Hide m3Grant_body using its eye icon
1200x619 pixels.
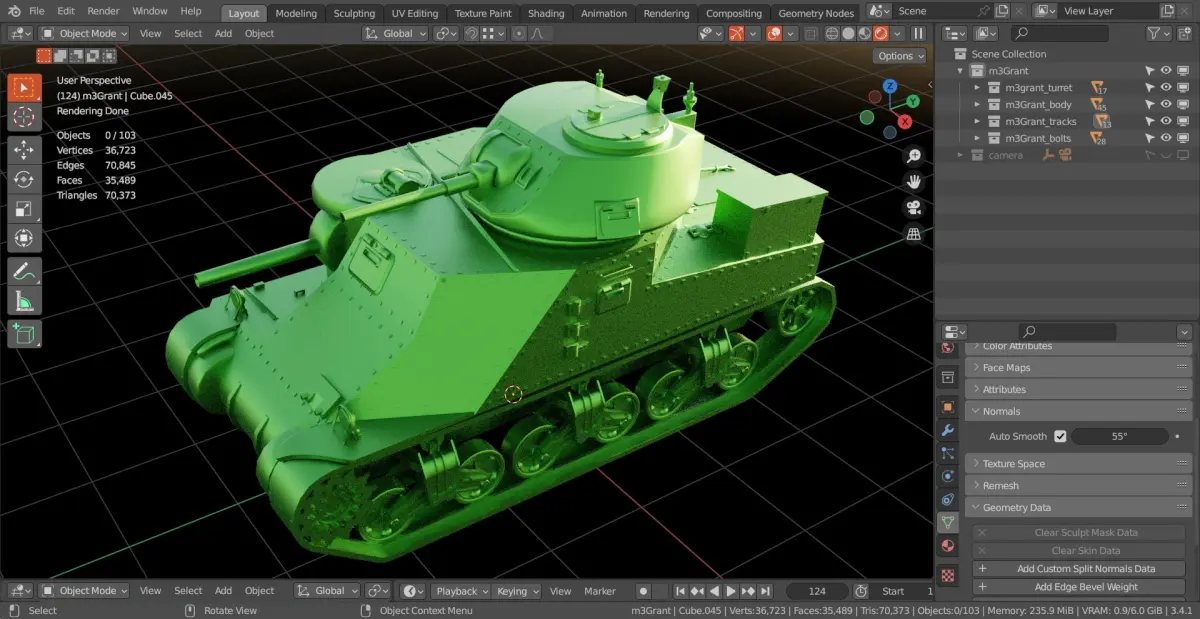click(1166, 104)
